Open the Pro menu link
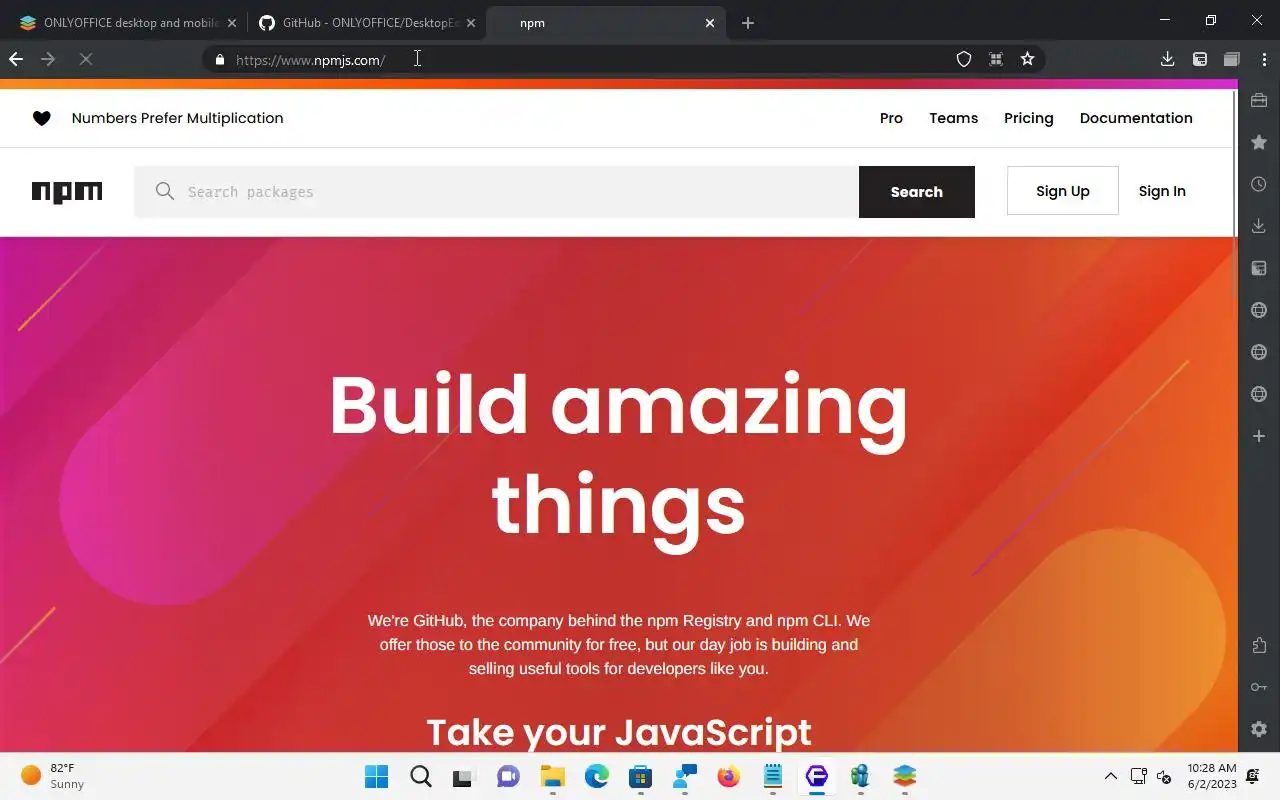The height and width of the screenshot is (800, 1280). pos(891,118)
